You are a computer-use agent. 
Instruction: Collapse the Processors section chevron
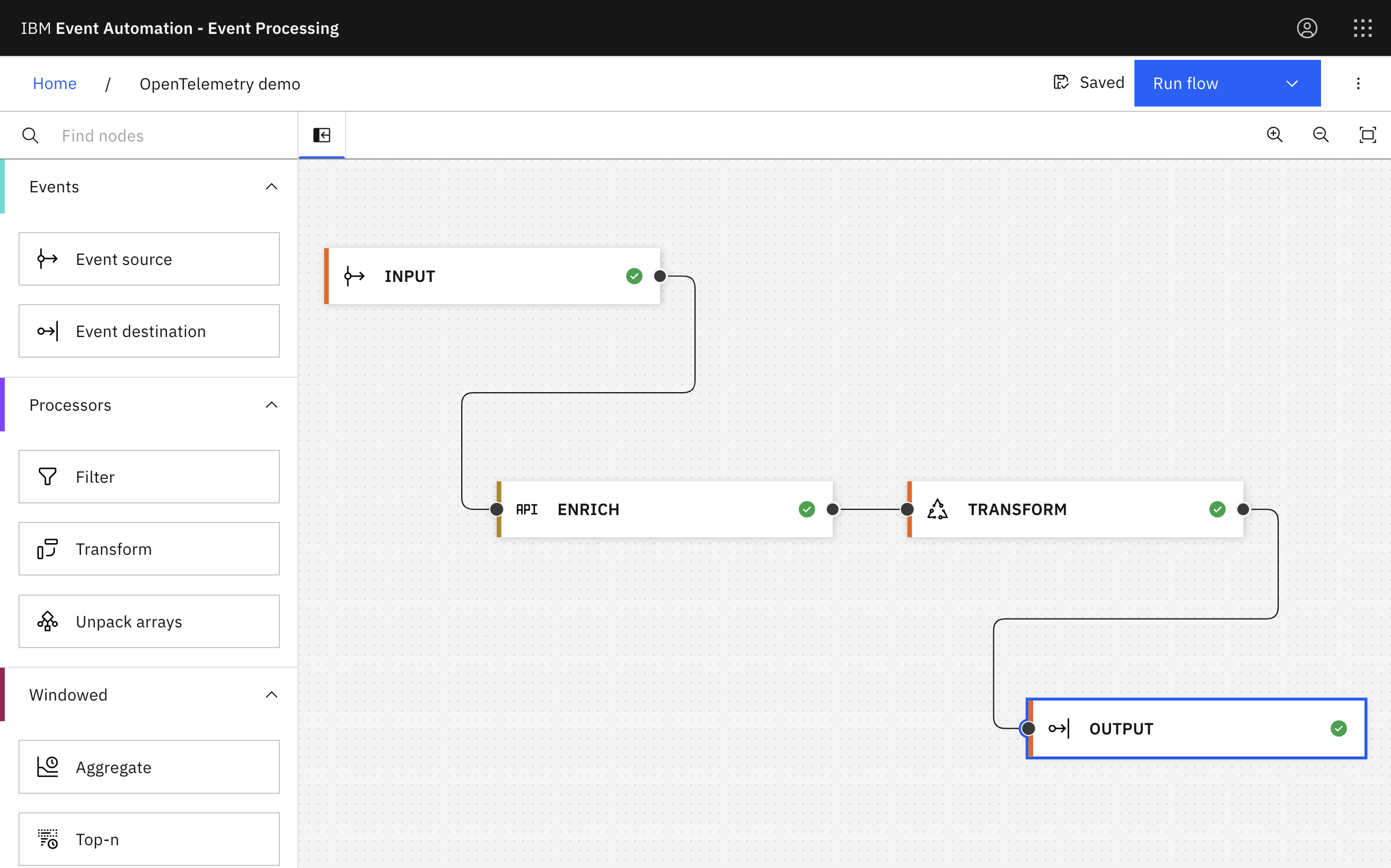coord(271,405)
